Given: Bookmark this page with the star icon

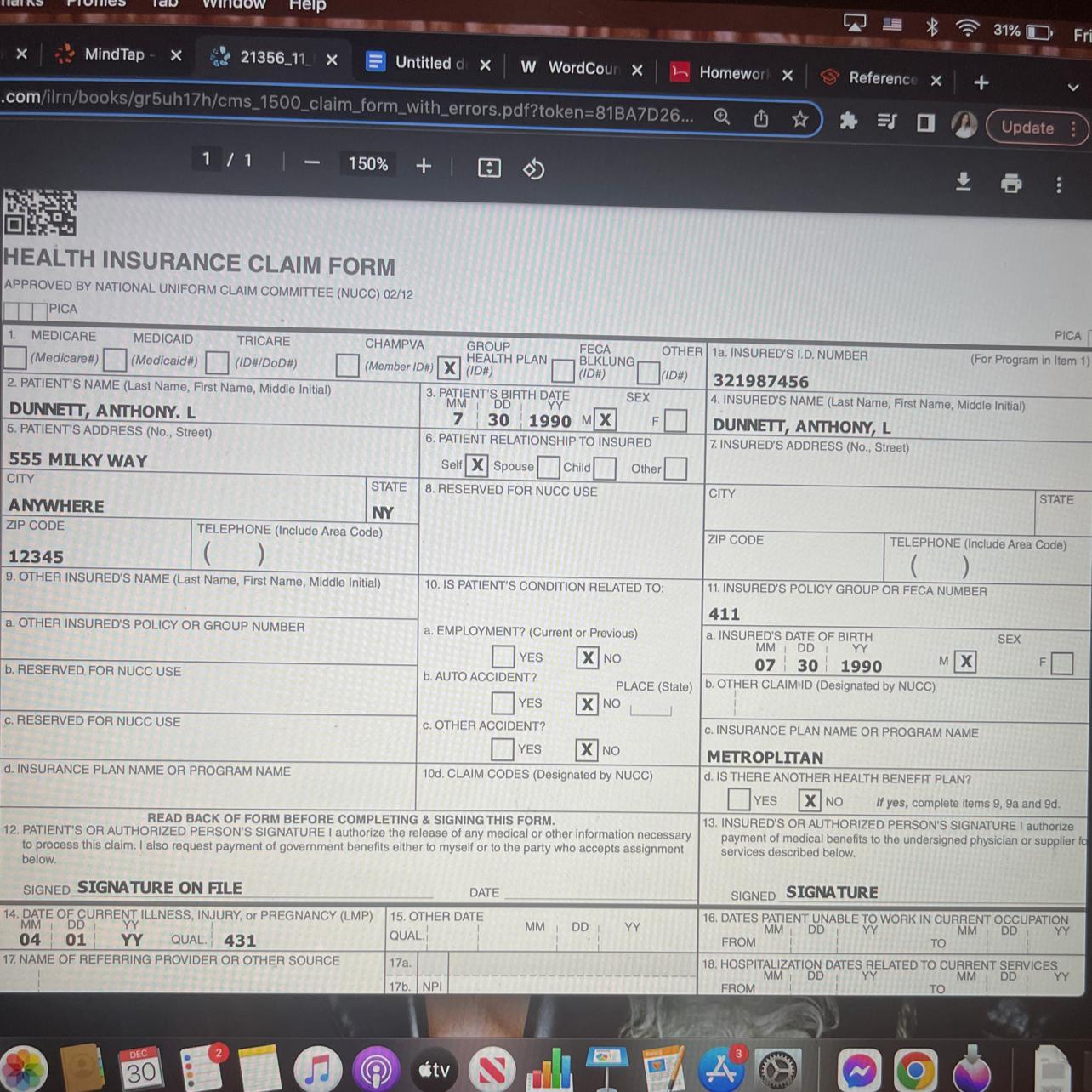Looking at the screenshot, I should point(800,119).
